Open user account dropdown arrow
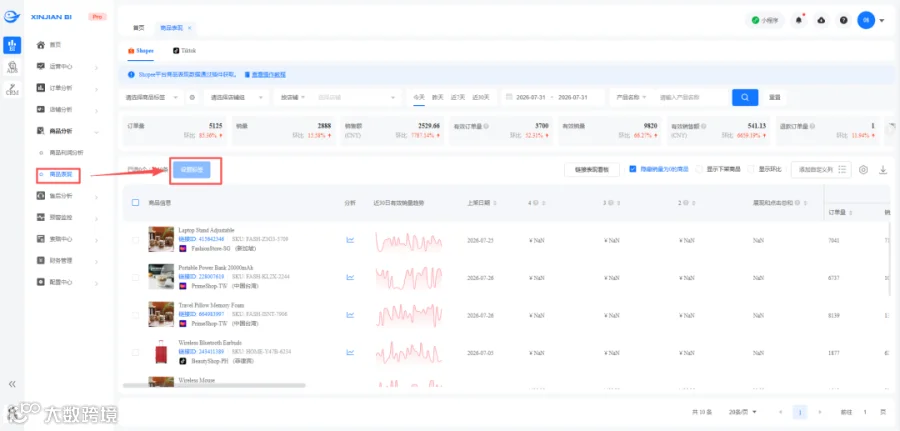This screenshot has width=900, height=431. (x=882, y=21)
